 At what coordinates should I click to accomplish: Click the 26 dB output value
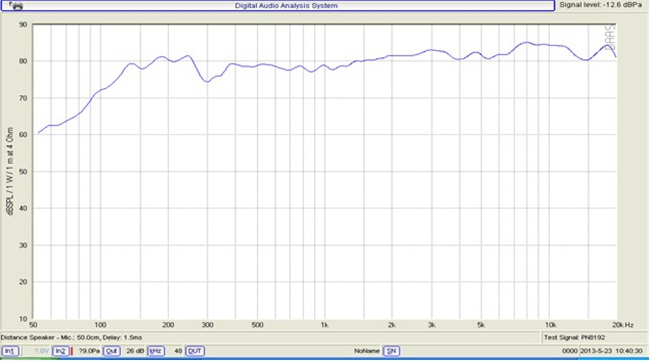click(135, 351)
